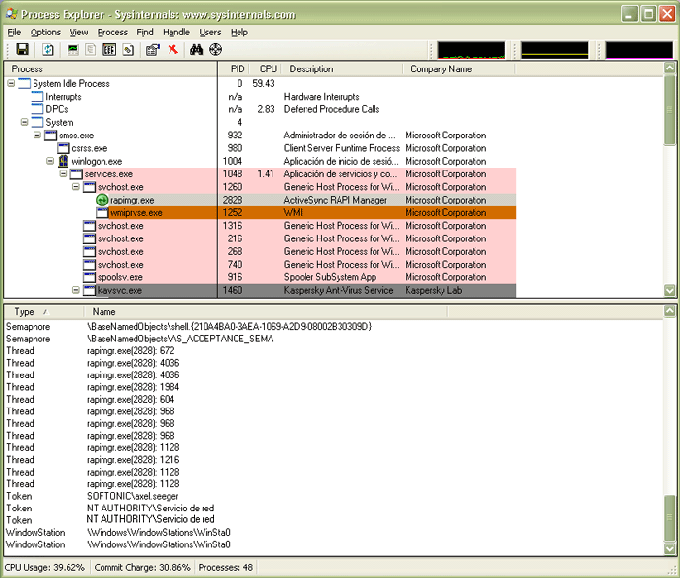Select the highlighted wmiprvse.exe row

pos(260,213)
